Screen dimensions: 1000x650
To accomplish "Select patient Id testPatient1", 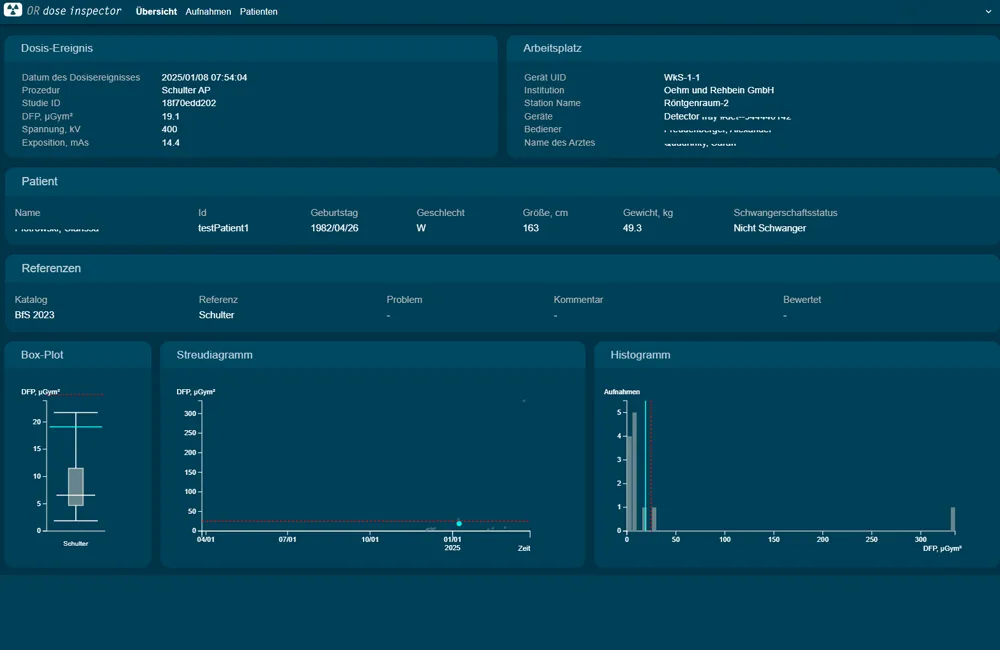I will pyautogui.click(x=223, y=228).
